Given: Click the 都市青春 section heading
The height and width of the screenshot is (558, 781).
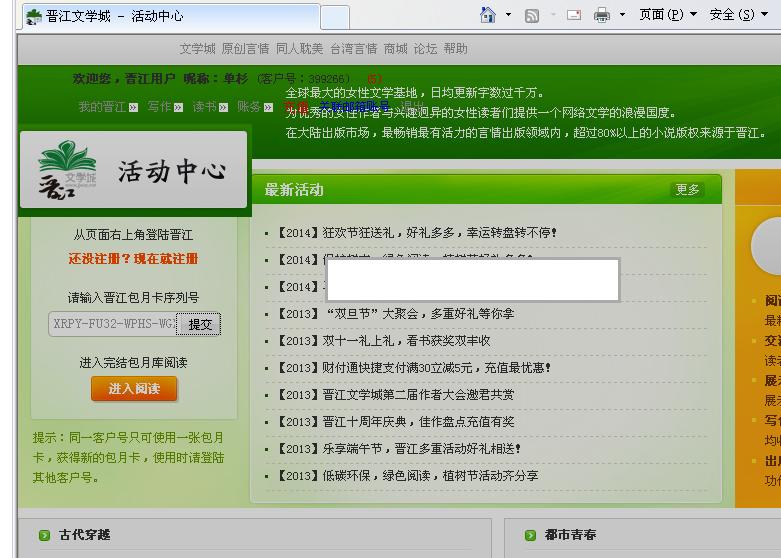Looking at the screenshot, I should point(570,535).
